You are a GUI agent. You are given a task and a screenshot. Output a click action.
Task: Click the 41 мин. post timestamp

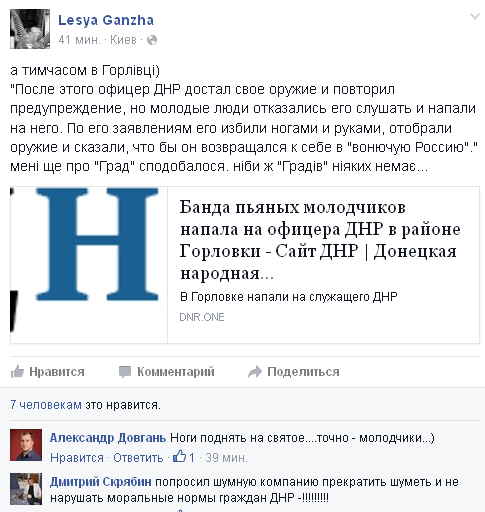pyautogui.click(x=79, y=40)
